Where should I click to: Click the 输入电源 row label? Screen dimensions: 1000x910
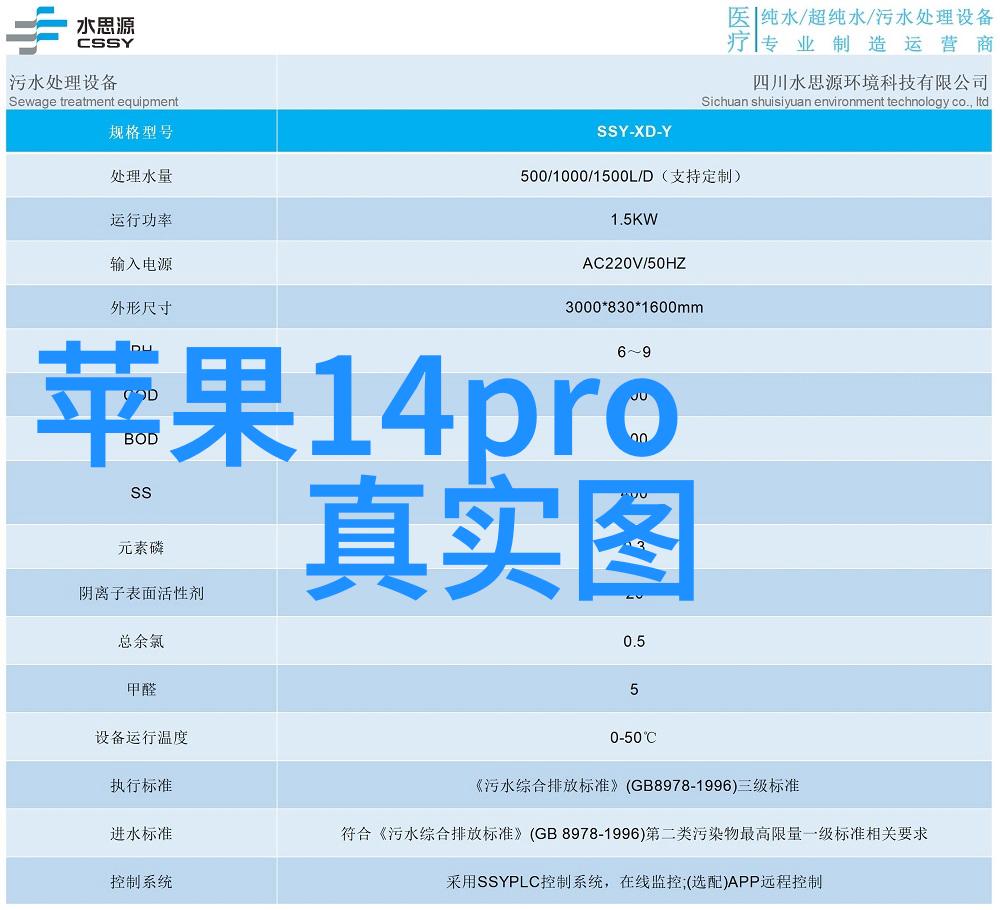point(141,264)
